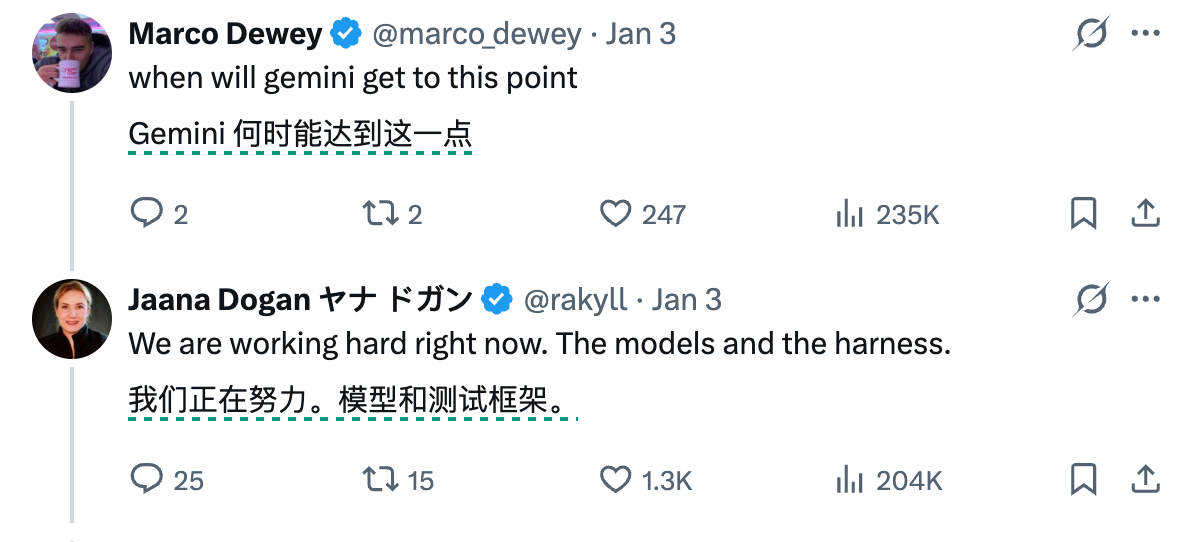The width and height of the screenshot is (1186, 542).
Task: Click Jaana Dogan's profile avatar
Action: pos(72,319)
